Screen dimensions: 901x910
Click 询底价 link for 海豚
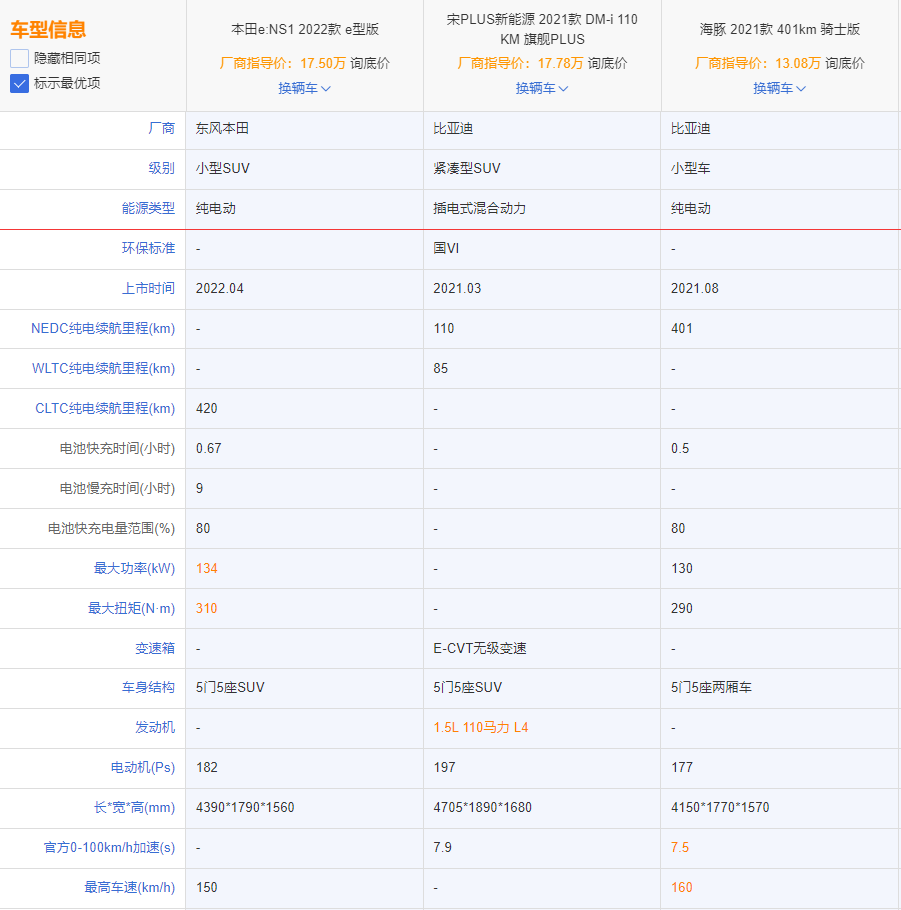click(x=845, y=63)
